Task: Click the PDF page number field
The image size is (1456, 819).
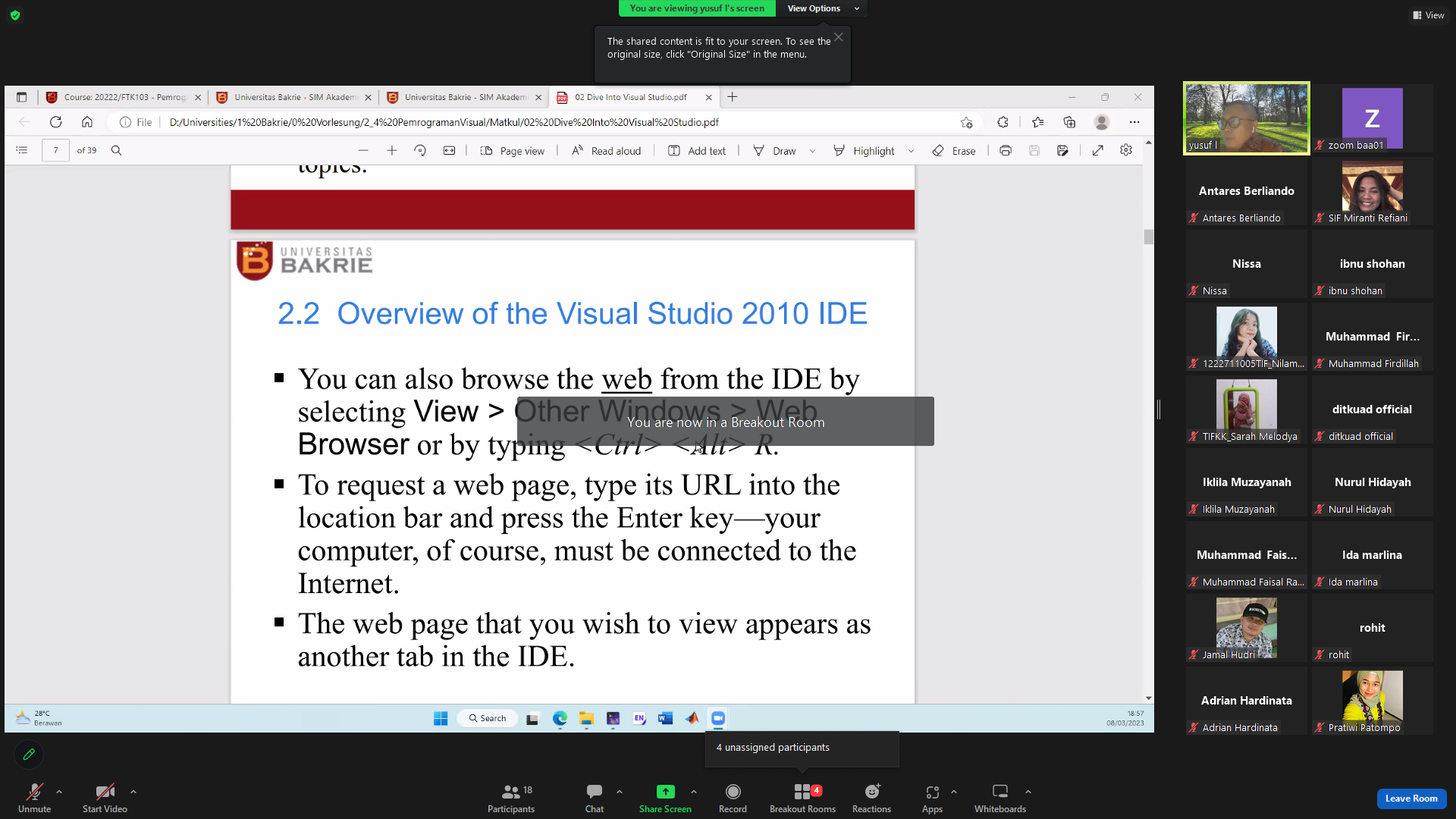Action: [55, 150]
